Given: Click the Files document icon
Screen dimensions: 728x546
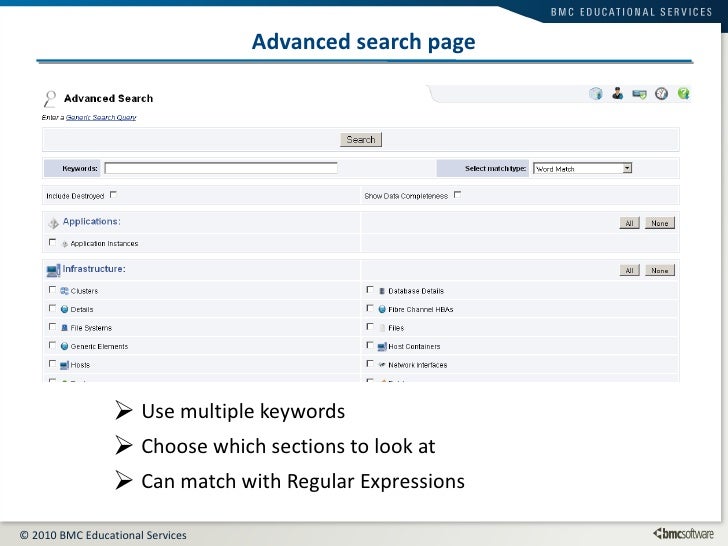Looking at the screenshot, I should pyautogui.click(x=382, y=328).
